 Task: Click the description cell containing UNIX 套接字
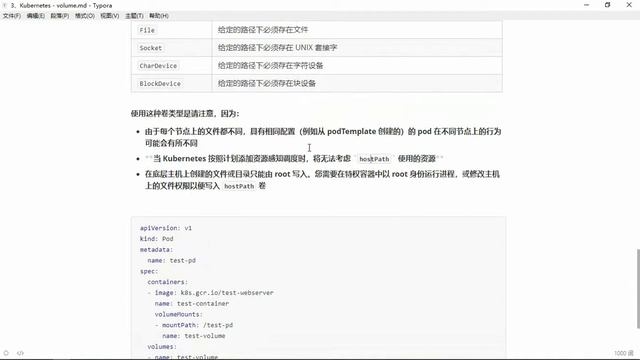tap(357, 48)
